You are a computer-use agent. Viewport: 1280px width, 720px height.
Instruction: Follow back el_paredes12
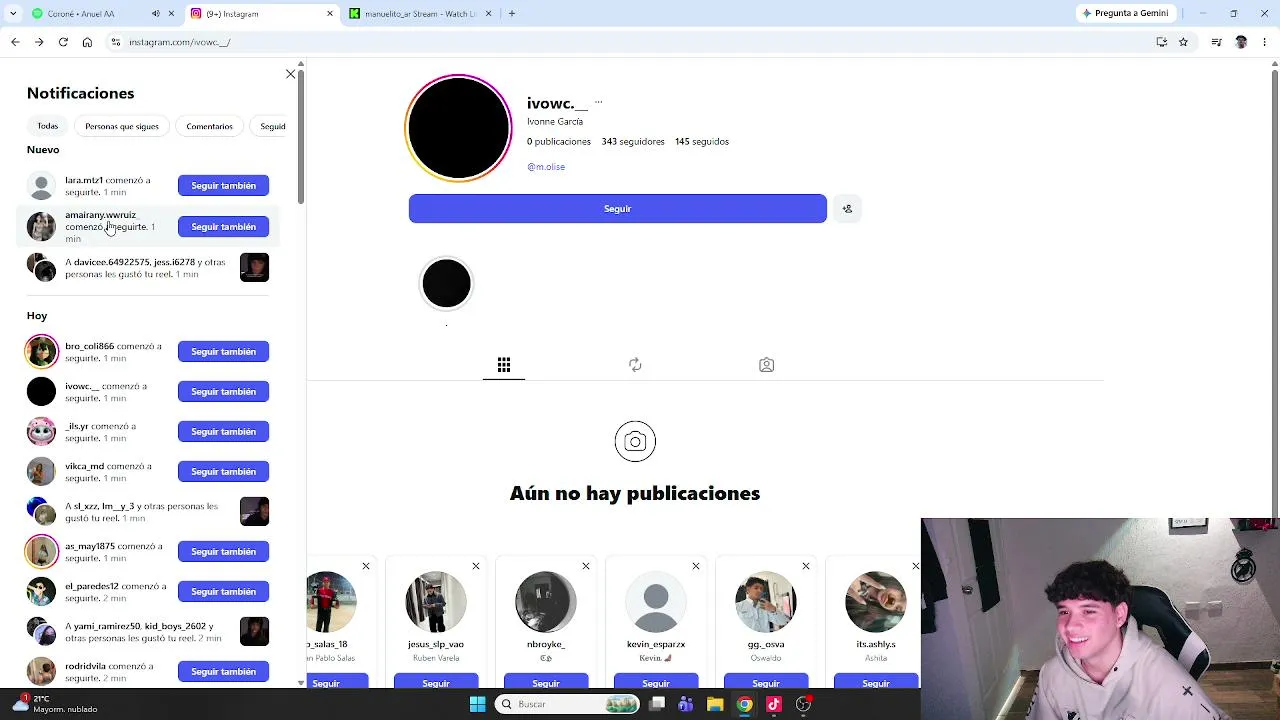[223, 592]
